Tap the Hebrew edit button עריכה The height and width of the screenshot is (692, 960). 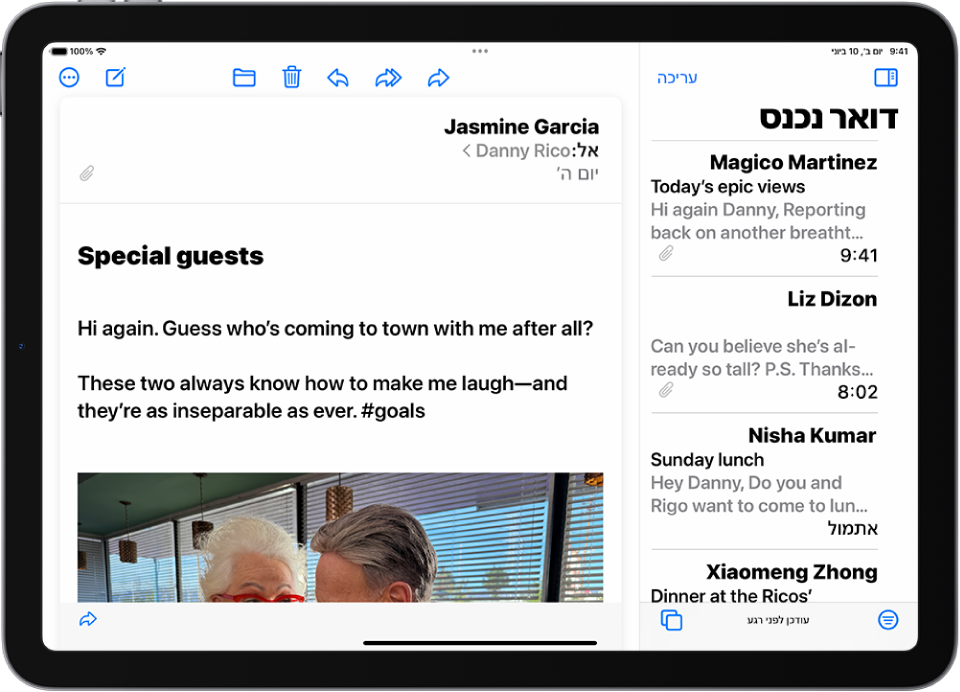point(677,78)
